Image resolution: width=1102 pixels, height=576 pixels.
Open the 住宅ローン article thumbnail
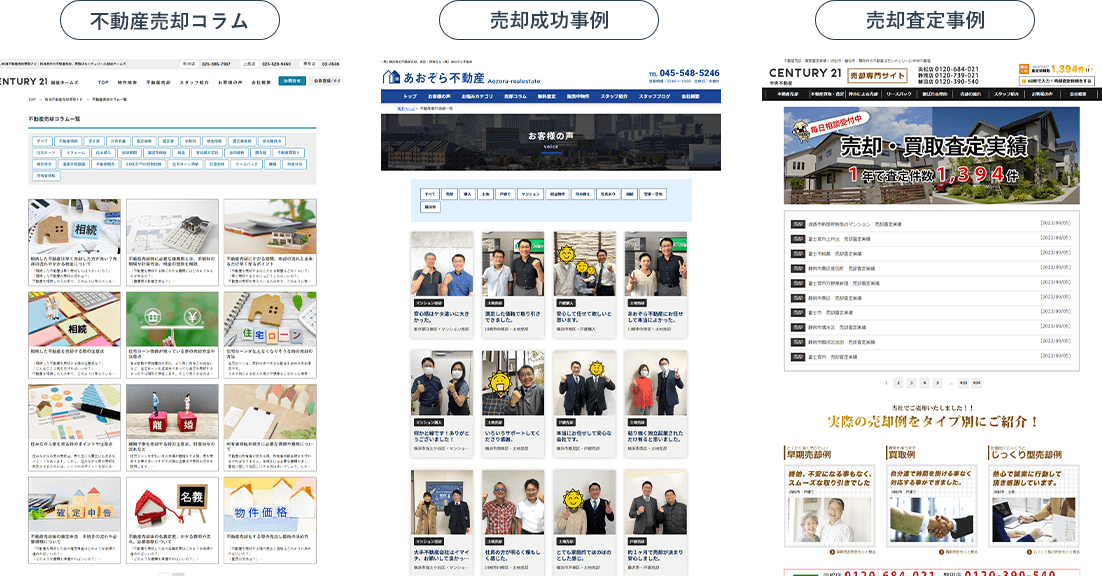click(270, 320)
